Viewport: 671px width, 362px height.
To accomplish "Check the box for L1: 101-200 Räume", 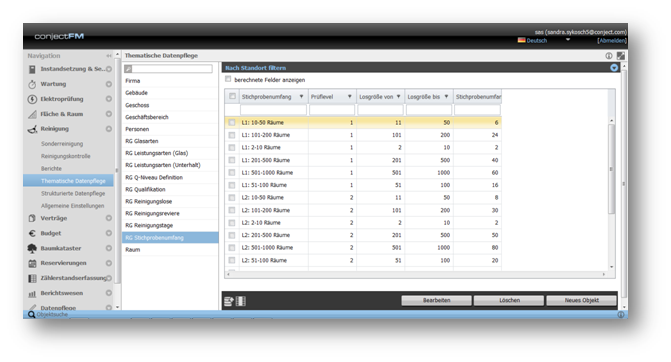I will [232, 135].
